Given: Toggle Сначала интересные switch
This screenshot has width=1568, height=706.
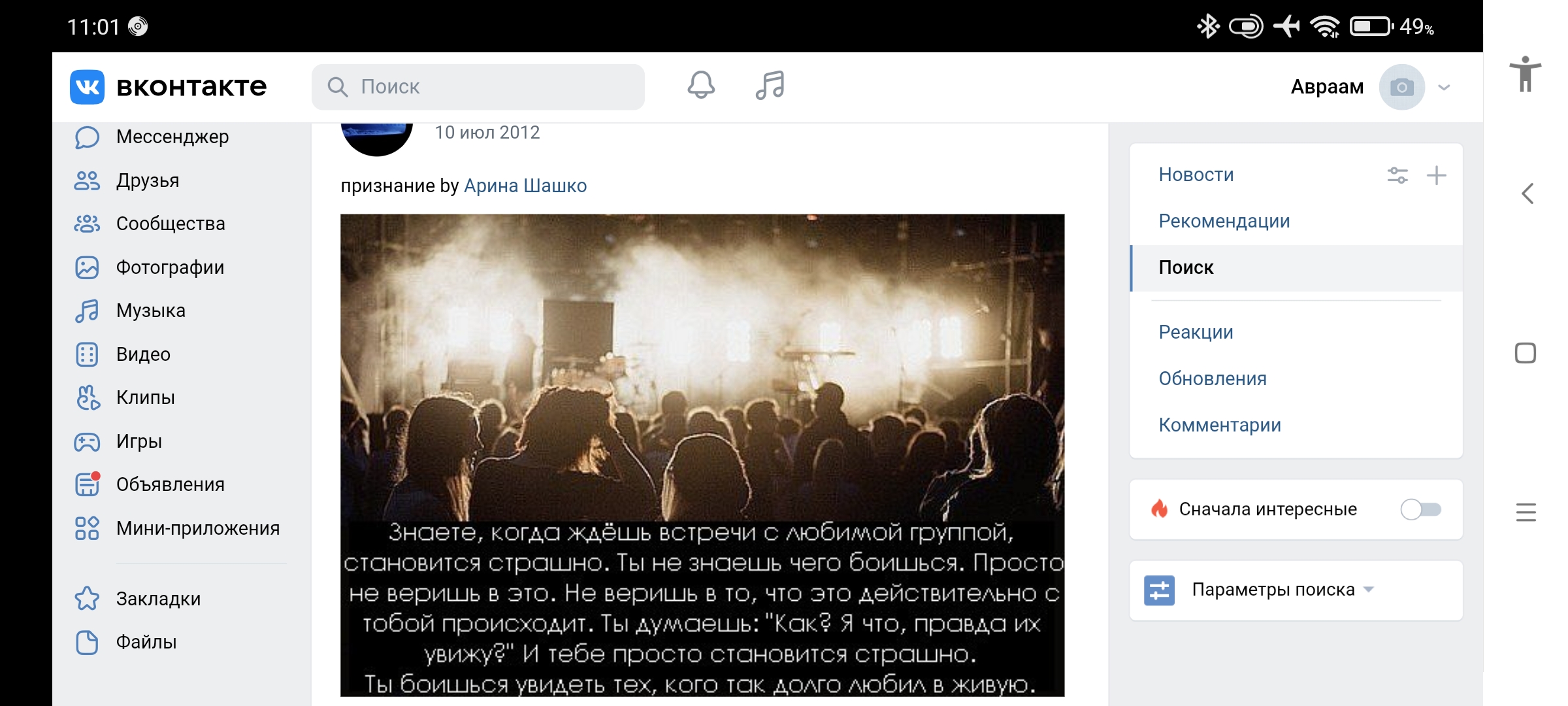Looking at the screenshot, I should (x=1420, y=509).
